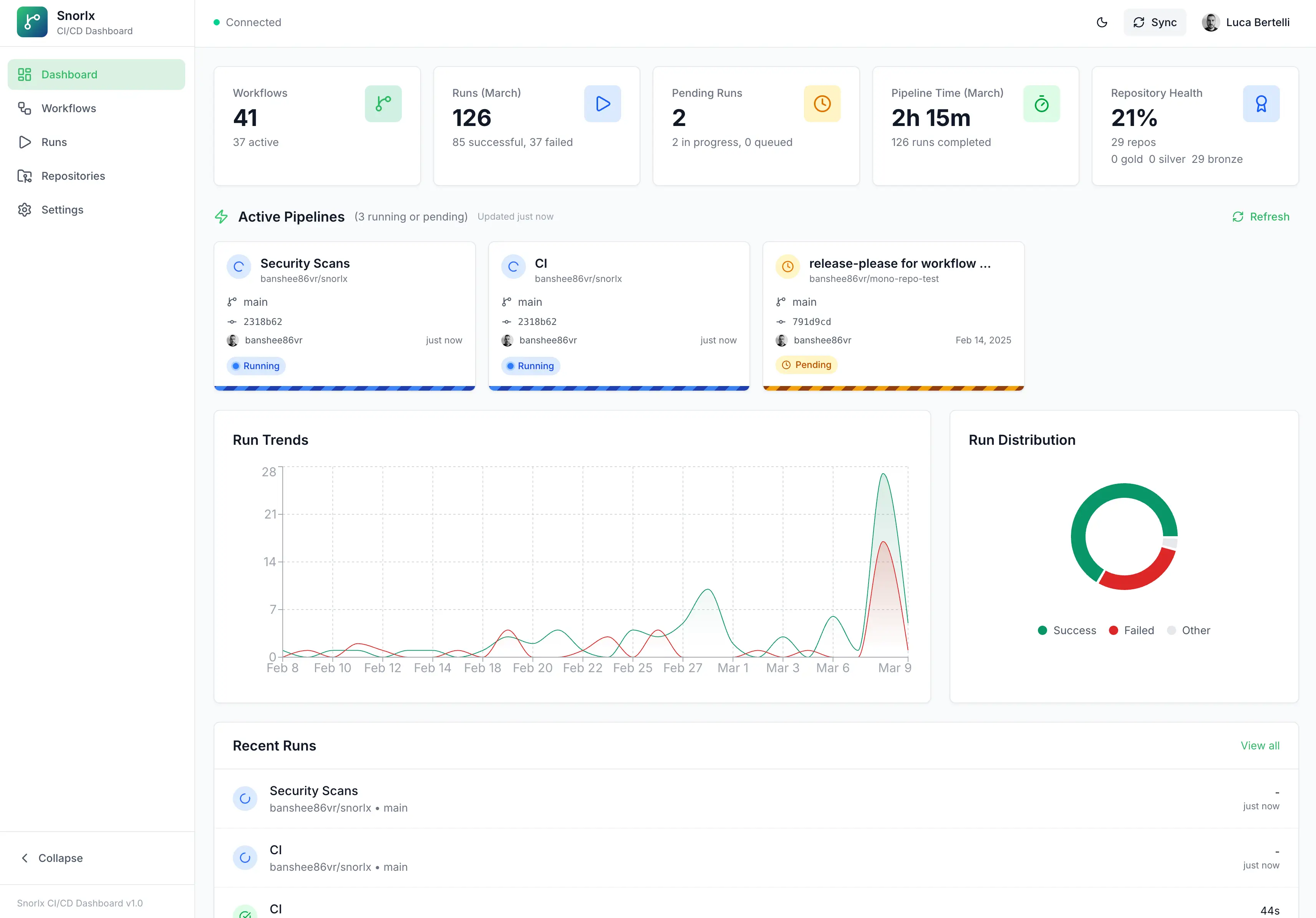Click Luca Bertelli avatar picture

1210,22
